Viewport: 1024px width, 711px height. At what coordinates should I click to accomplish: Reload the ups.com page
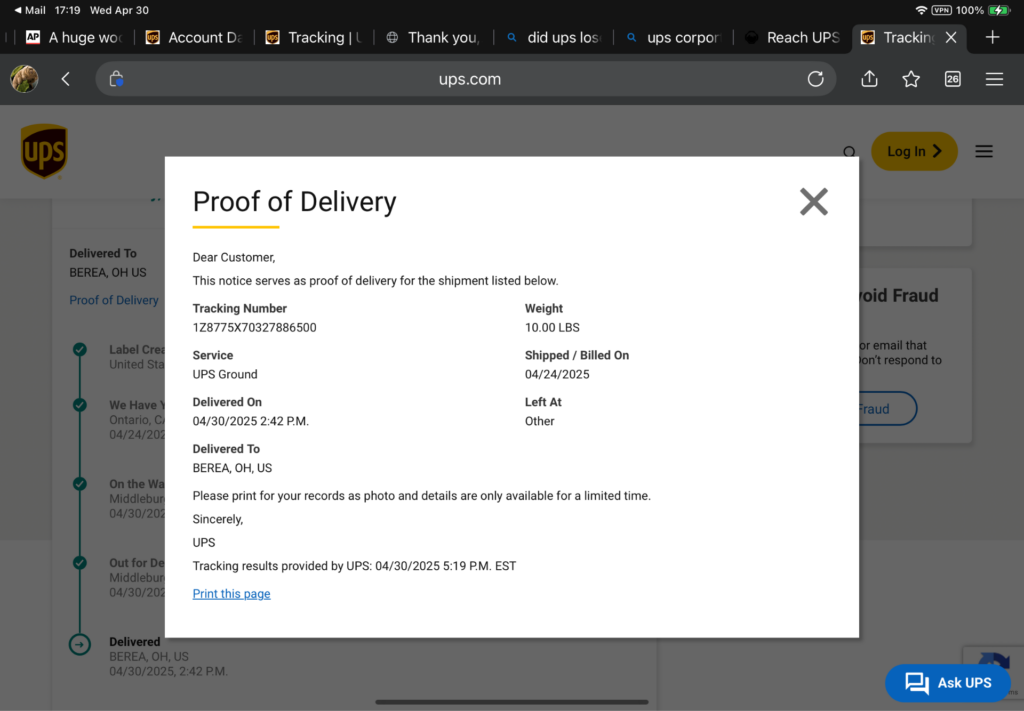coord(815,79)
